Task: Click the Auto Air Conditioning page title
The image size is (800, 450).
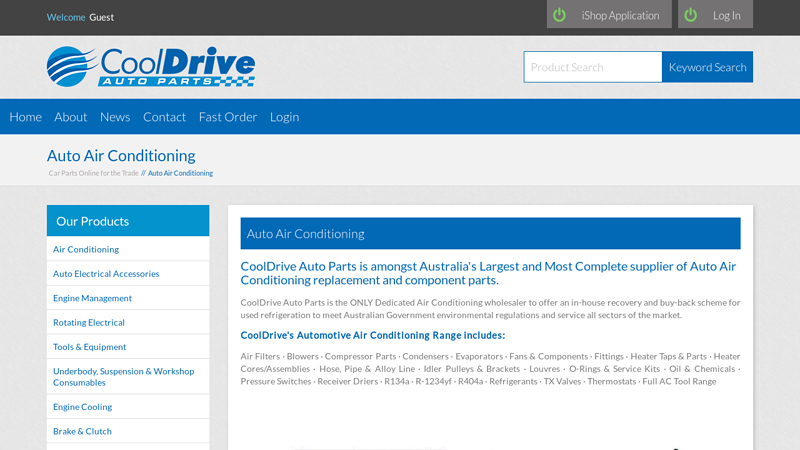Action: click(121, 156)
